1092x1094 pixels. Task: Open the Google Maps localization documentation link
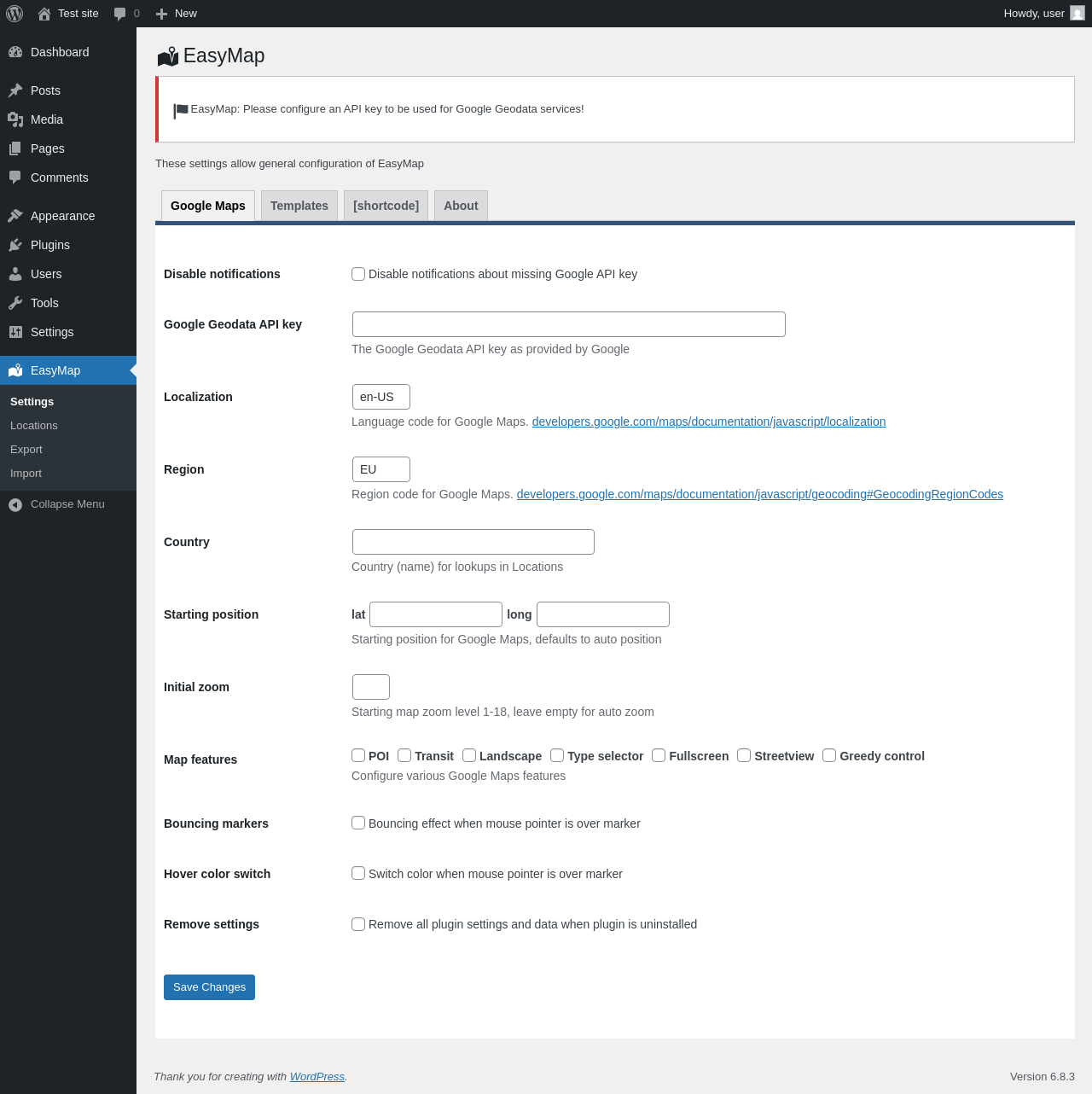[x=709, y=422]
